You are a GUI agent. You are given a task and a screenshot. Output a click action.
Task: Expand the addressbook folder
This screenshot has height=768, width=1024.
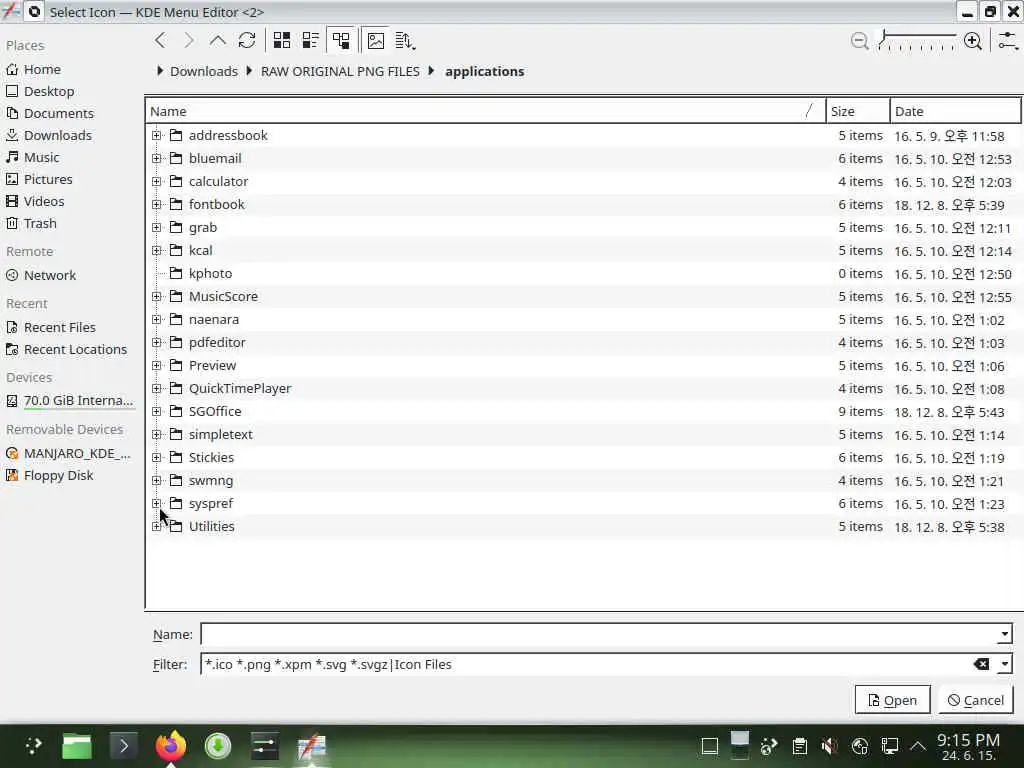coord(157,135)
